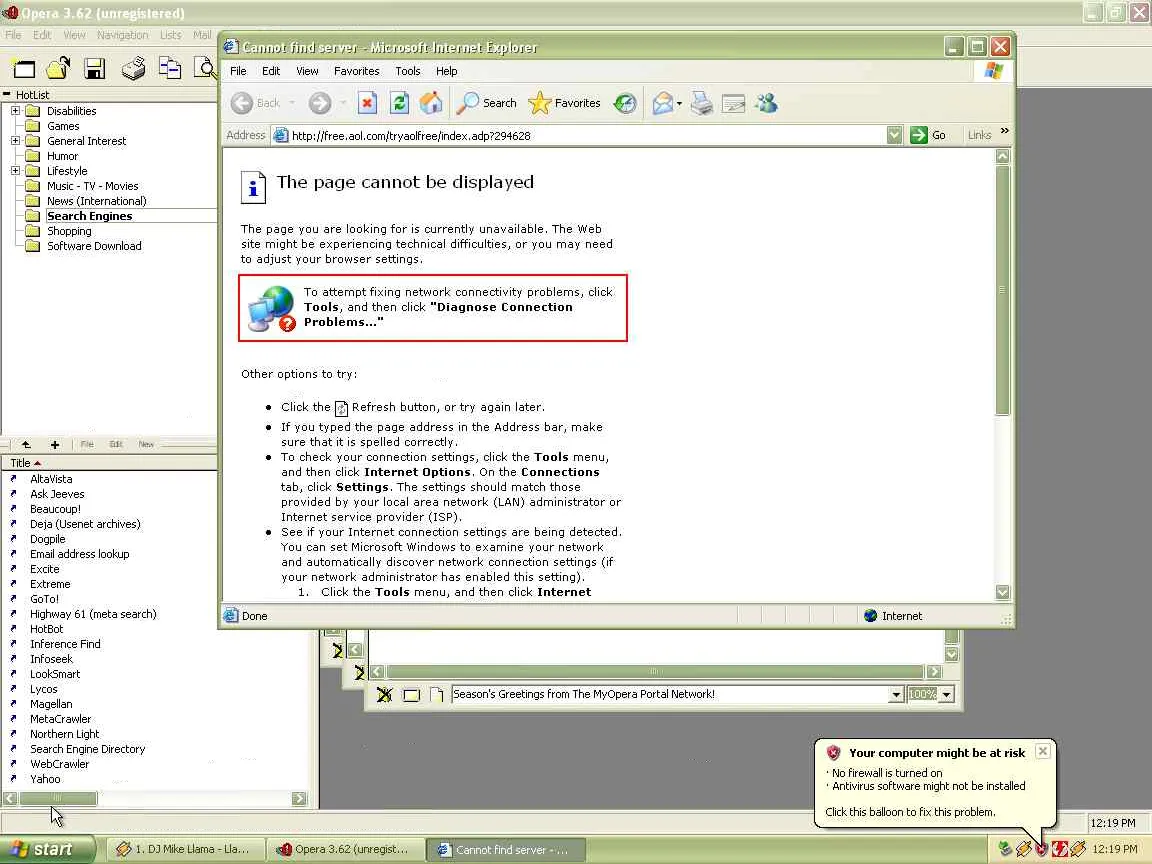
Task: Click the Save floppy disk icon in Opera
Action: pos(95,68)
